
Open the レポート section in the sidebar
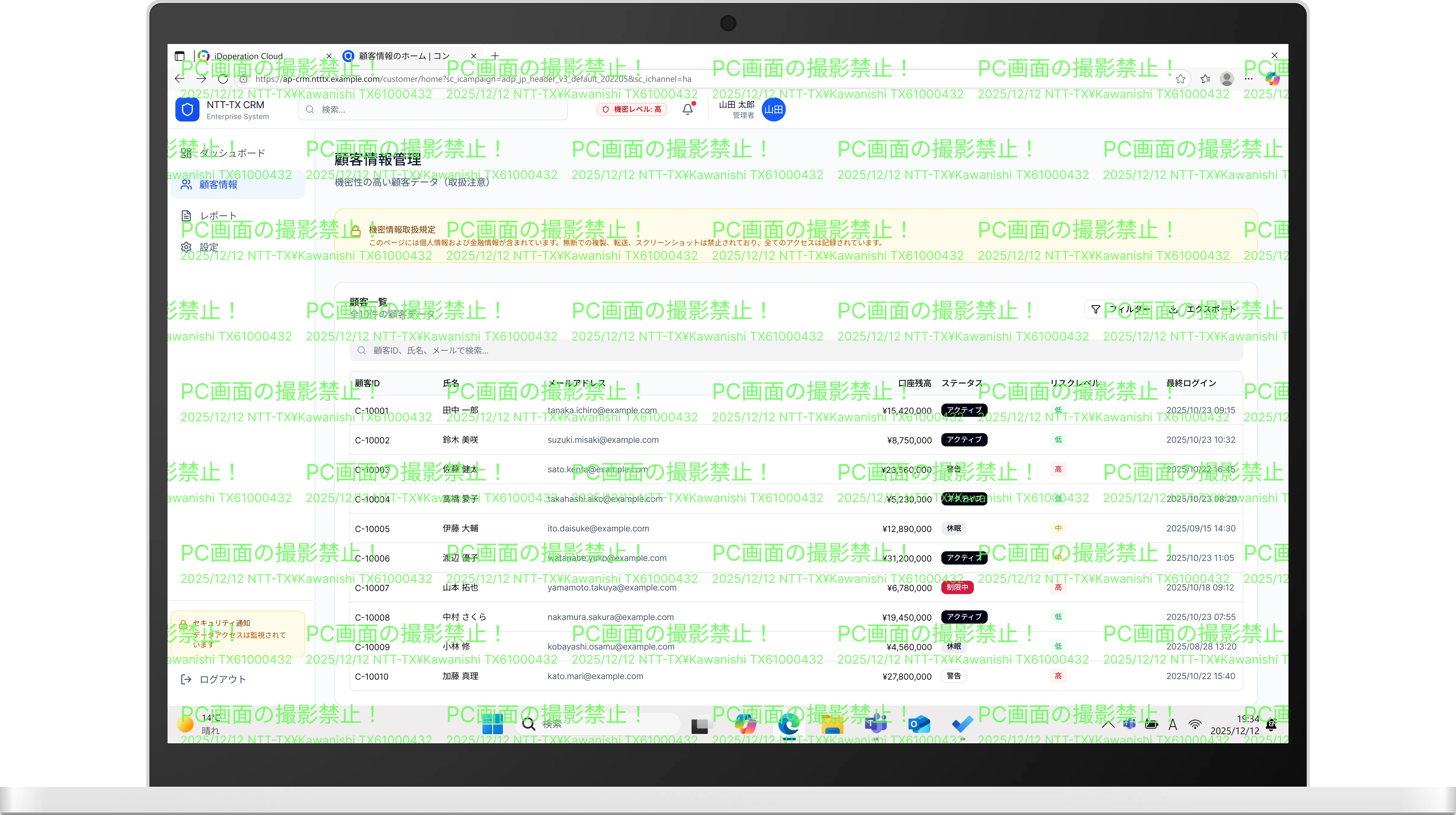click(x=218, y=215)
